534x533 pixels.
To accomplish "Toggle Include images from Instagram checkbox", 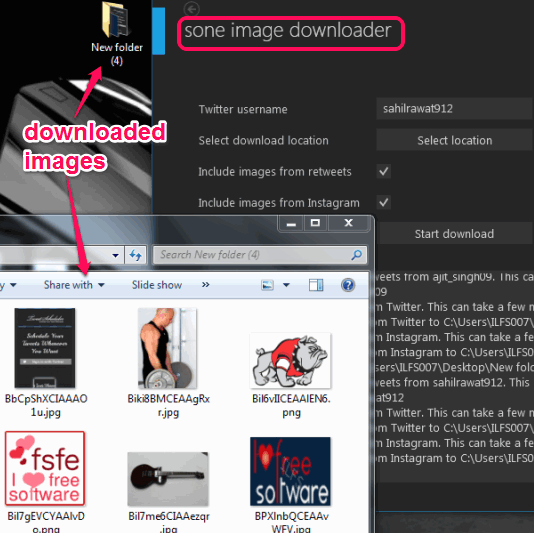I will (384, 202).
